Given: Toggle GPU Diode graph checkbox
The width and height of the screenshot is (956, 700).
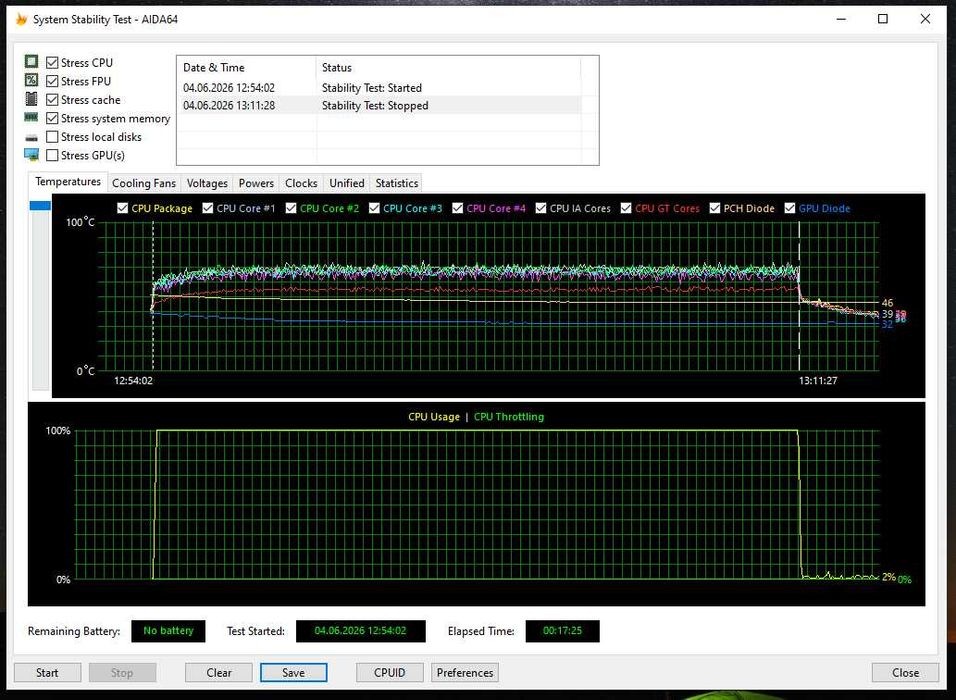Looking at the screenshot, I should pyautogui.click(x=790, y=209).
